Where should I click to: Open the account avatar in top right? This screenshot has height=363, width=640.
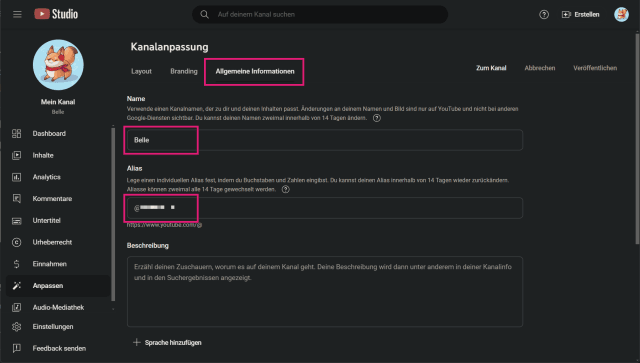coord(621,14)
